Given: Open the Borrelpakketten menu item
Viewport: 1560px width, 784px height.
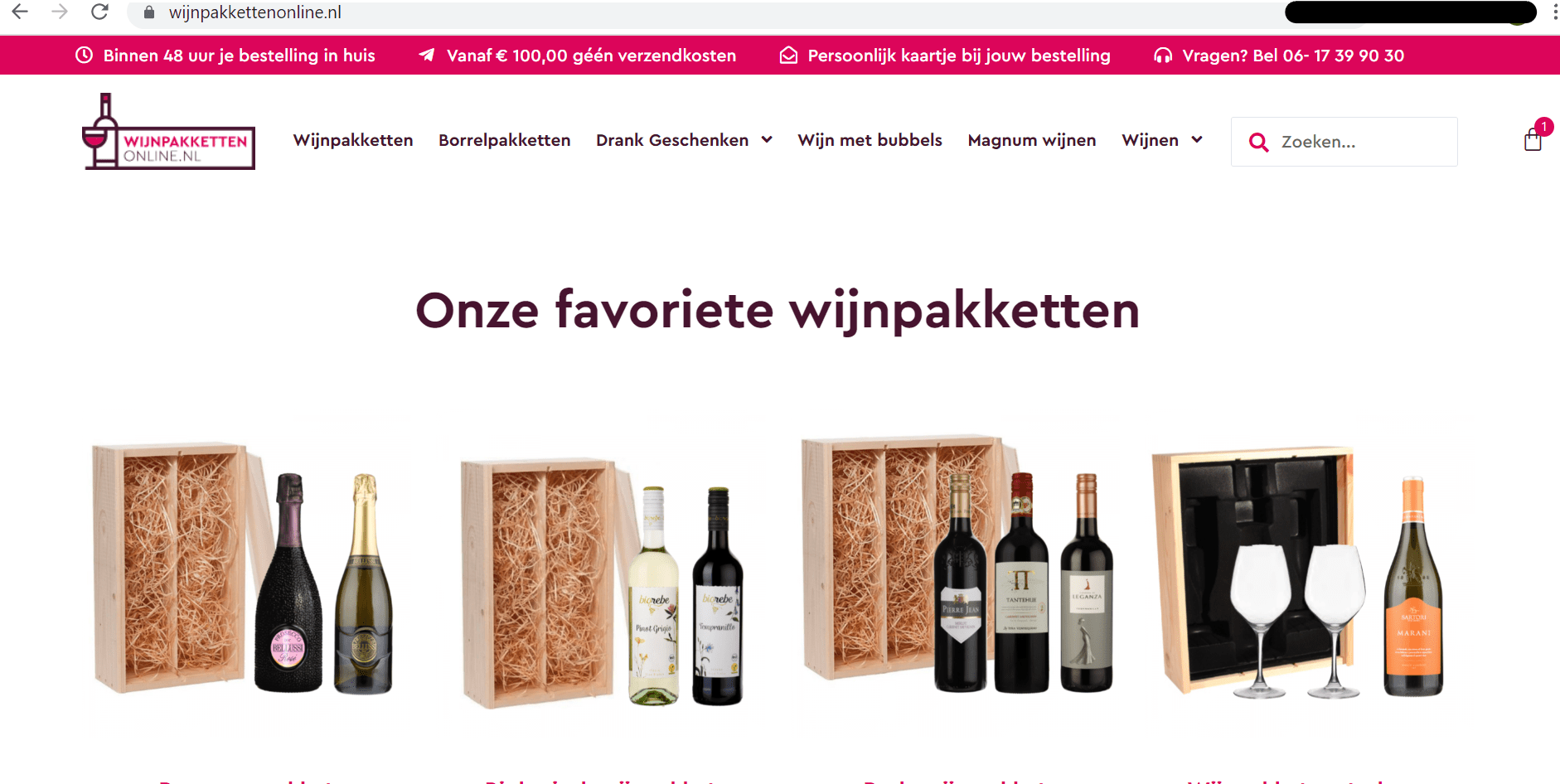Looking at the screenshot, I should pos(505,140).
